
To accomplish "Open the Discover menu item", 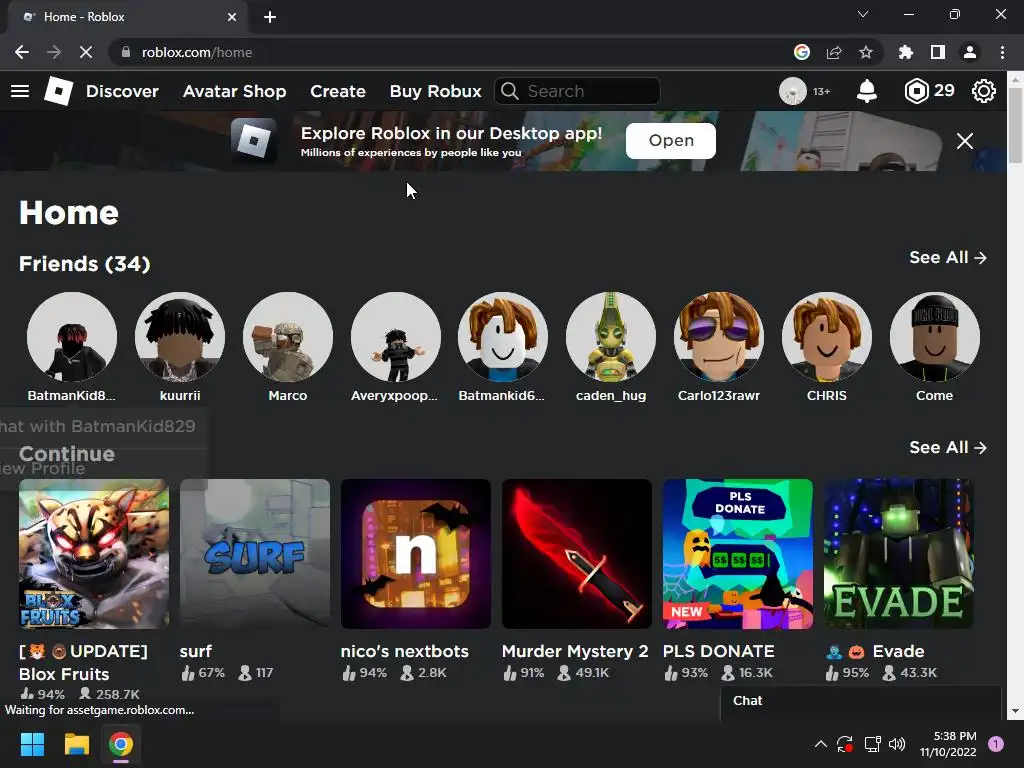I will click(x=122, y=91).
